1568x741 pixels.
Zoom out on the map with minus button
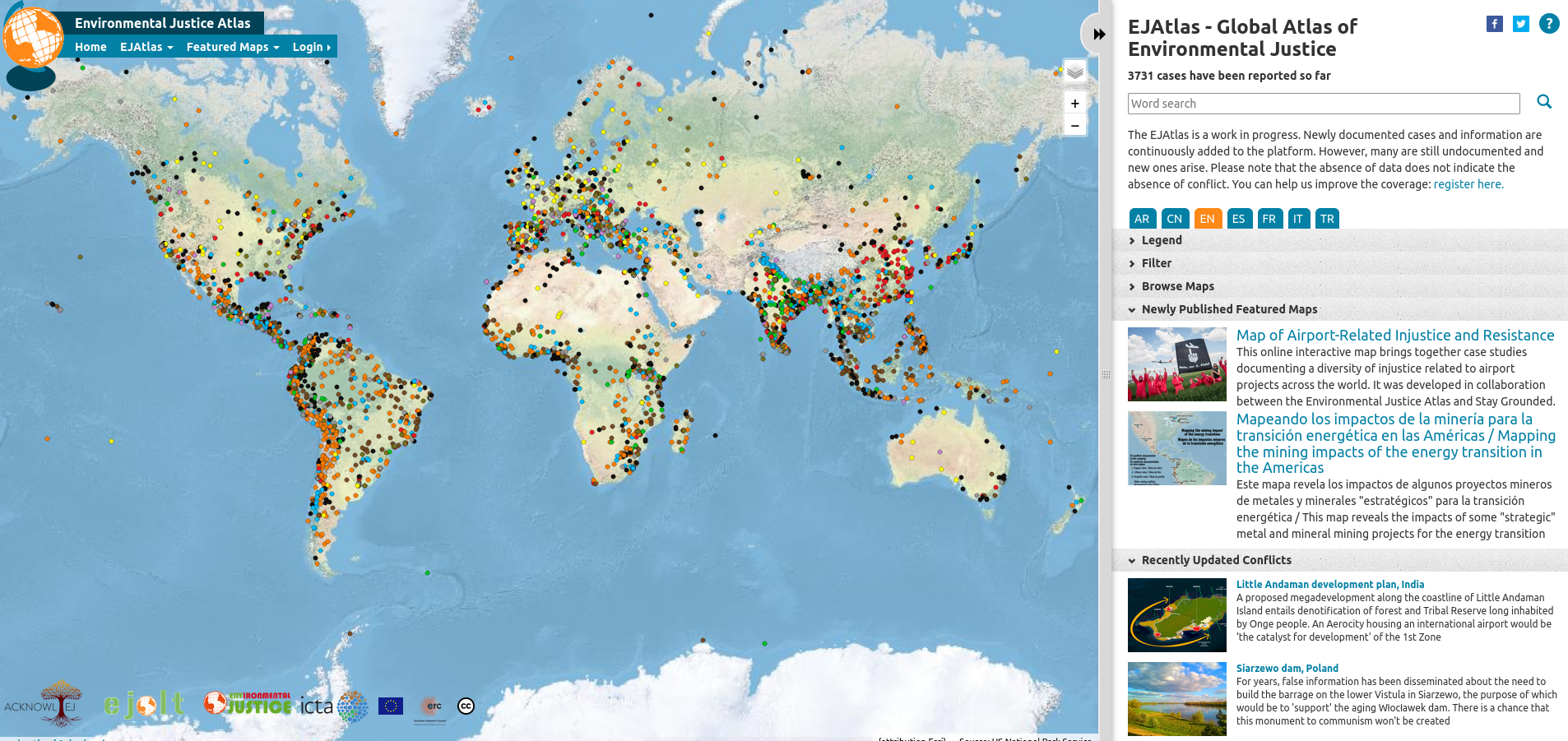tap(1074, 125)
